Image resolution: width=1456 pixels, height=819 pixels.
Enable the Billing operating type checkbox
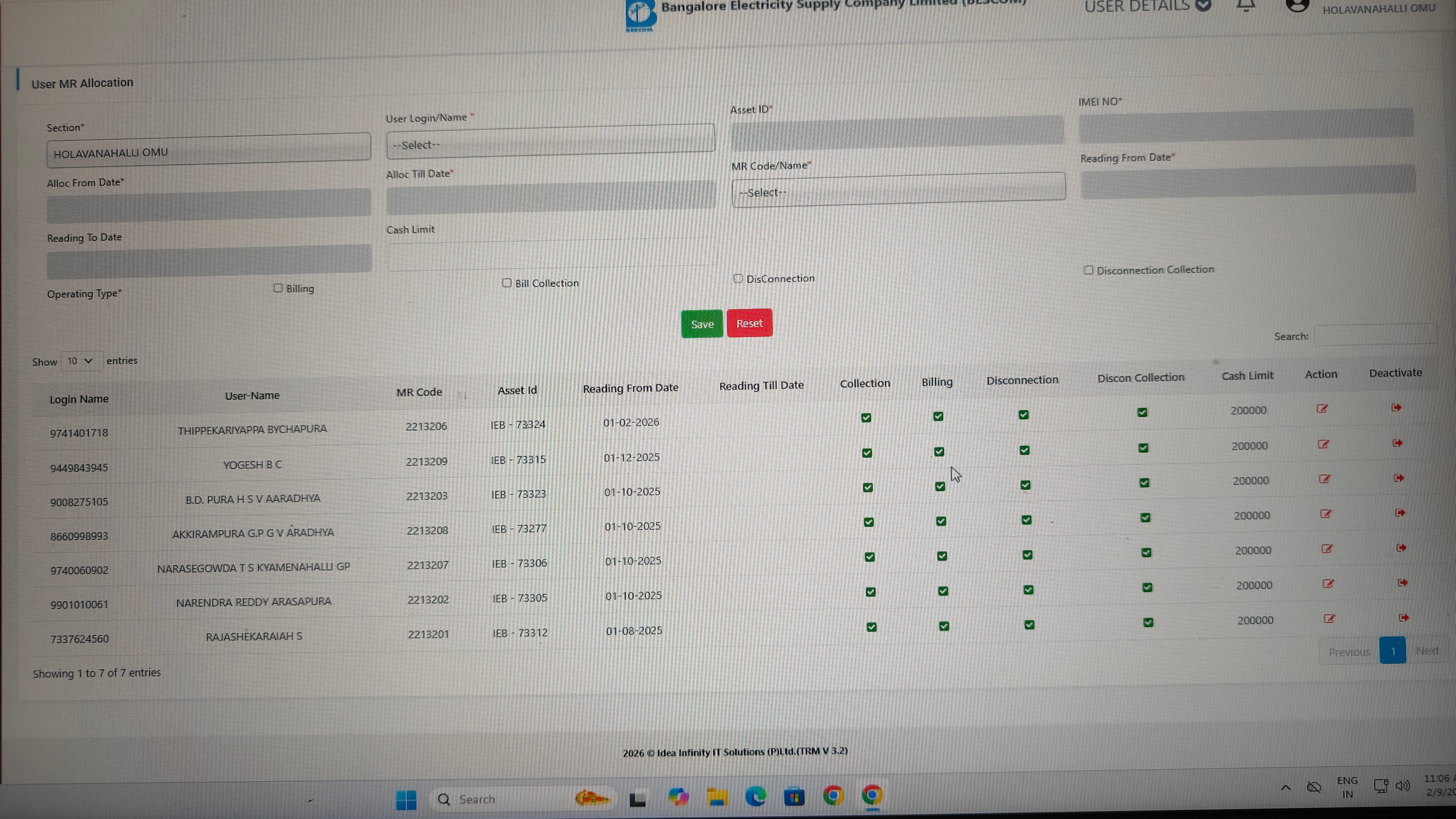(x=278, y=288)
